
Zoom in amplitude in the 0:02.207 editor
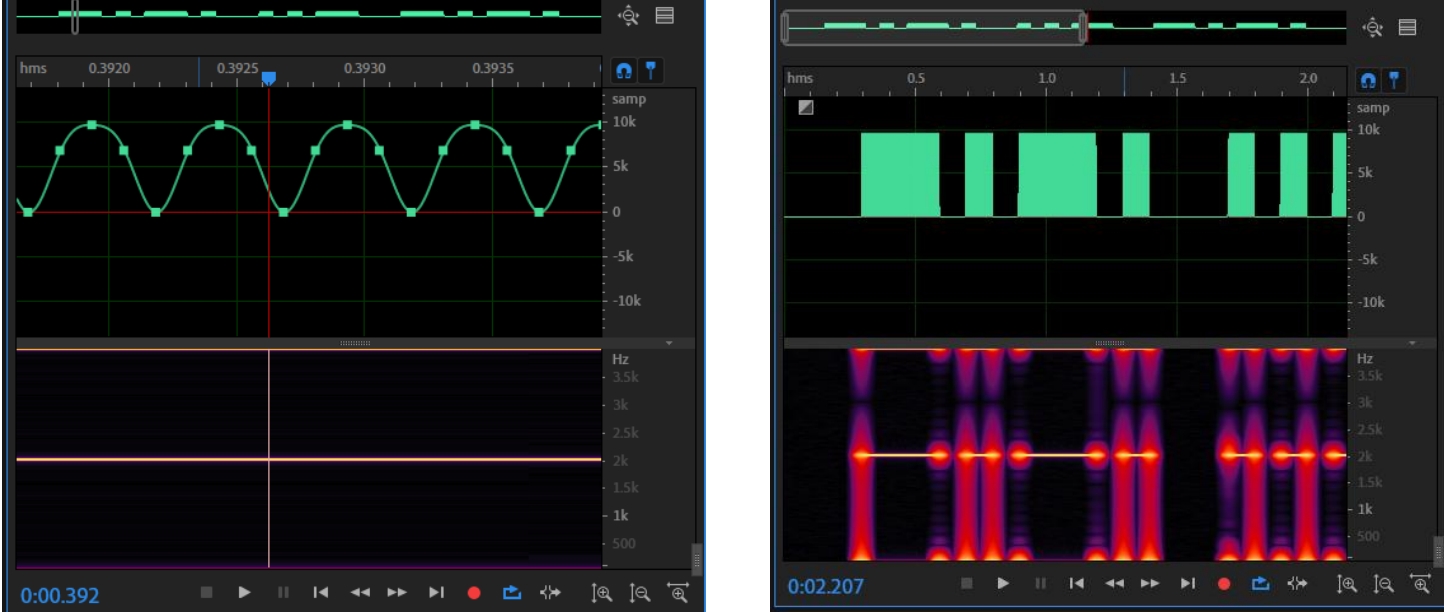coord(1347,584)
